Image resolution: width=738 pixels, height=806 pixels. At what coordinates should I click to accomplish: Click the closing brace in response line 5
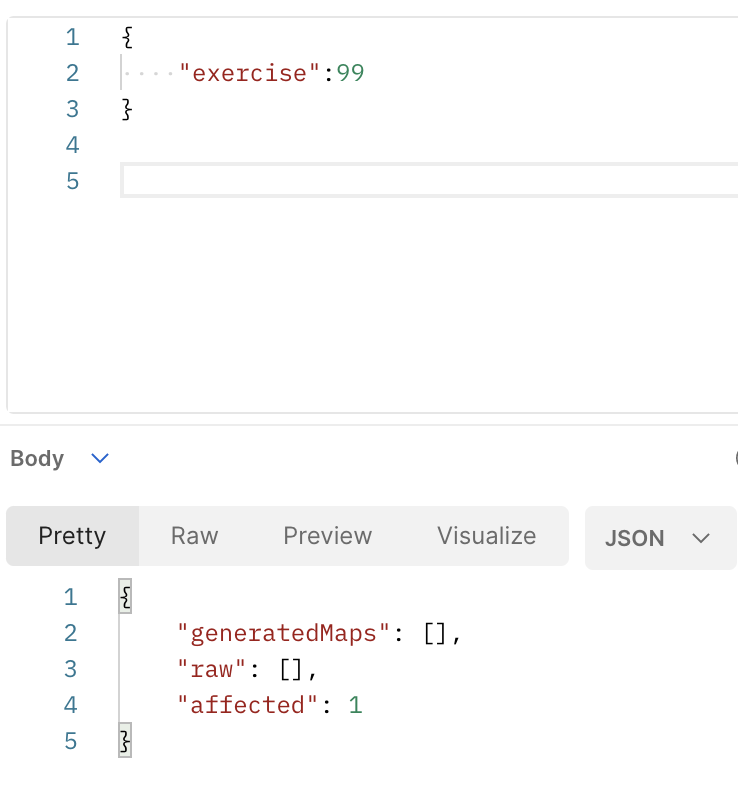click(x=125, y=741)
